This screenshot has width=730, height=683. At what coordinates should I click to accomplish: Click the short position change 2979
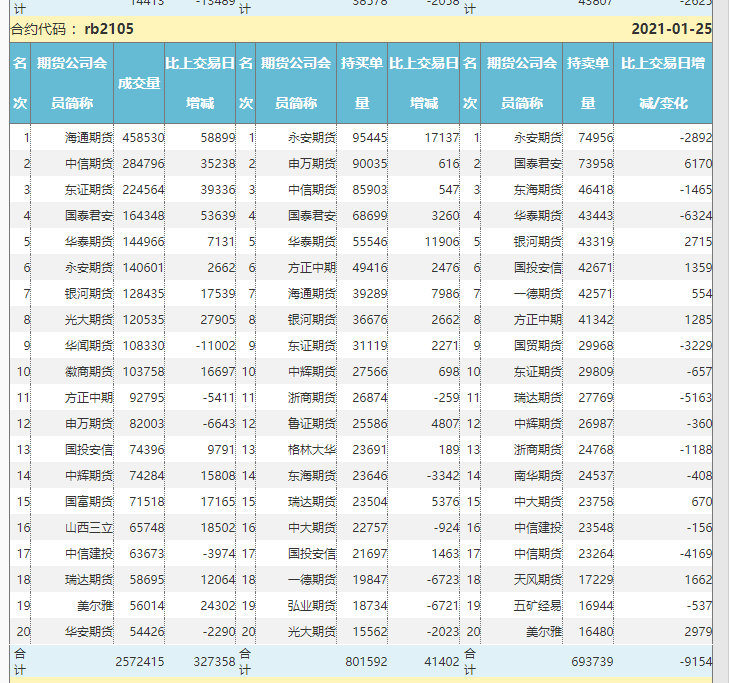pos(698,632)
